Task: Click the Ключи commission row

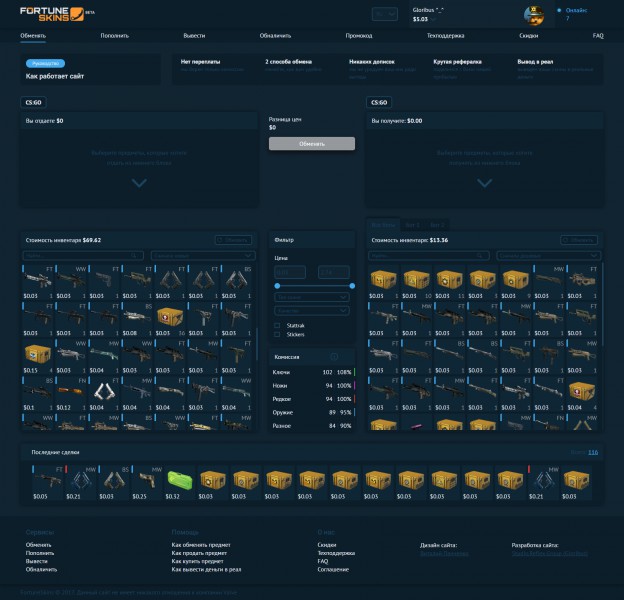Action: [314, 372]
